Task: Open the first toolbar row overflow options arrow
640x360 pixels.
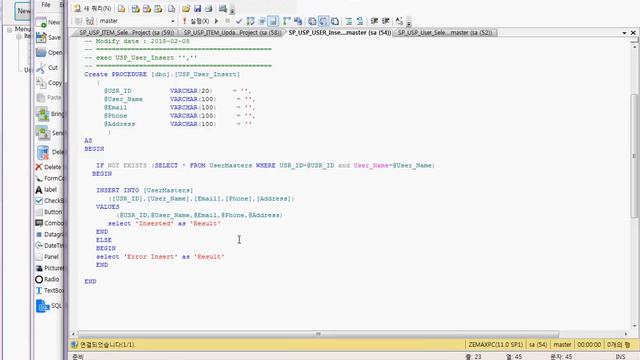Action: [232, 10]
